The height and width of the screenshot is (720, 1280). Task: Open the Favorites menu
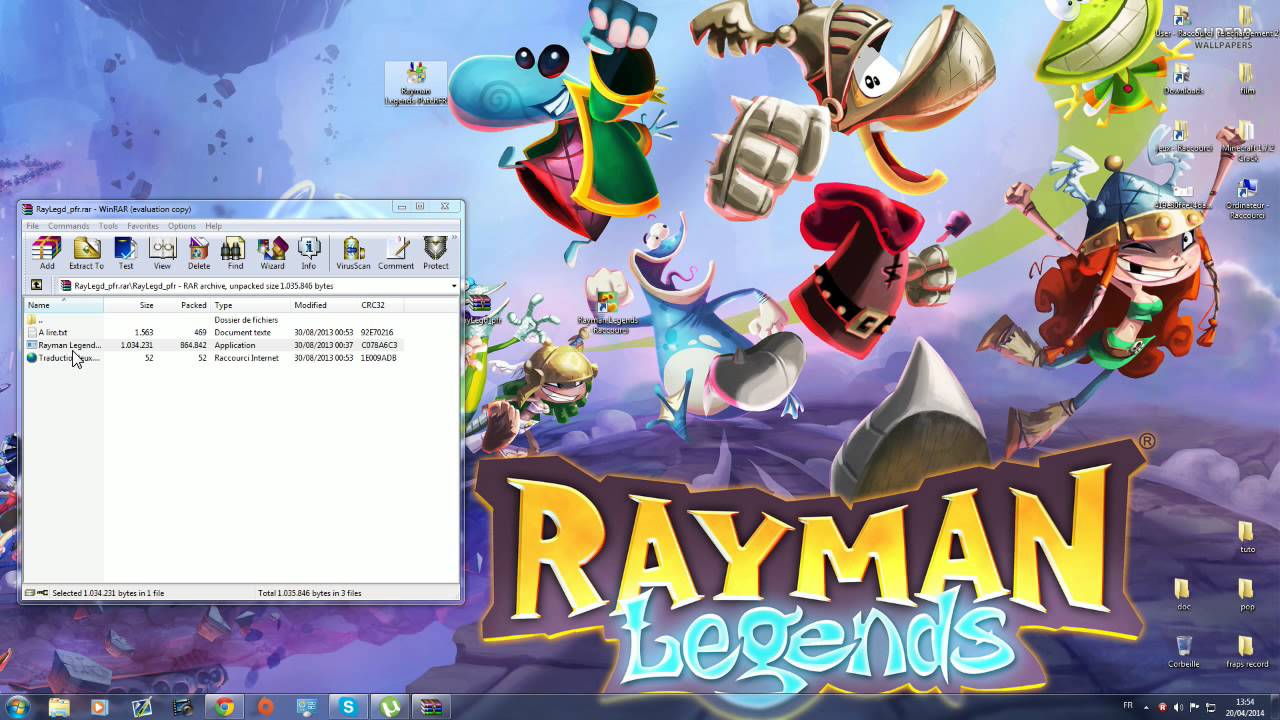(143, 226)
